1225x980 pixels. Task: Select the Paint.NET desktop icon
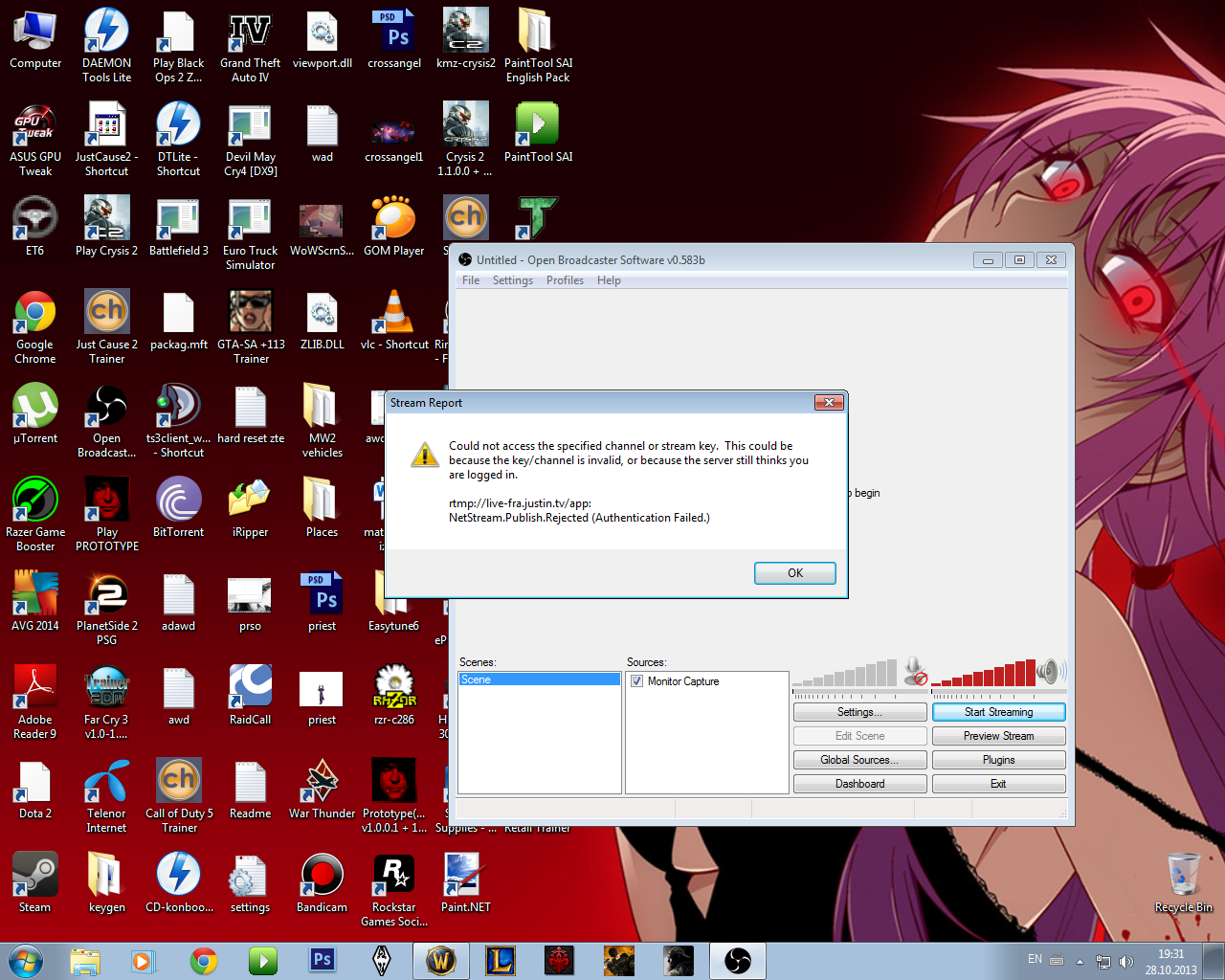[465, 883]
